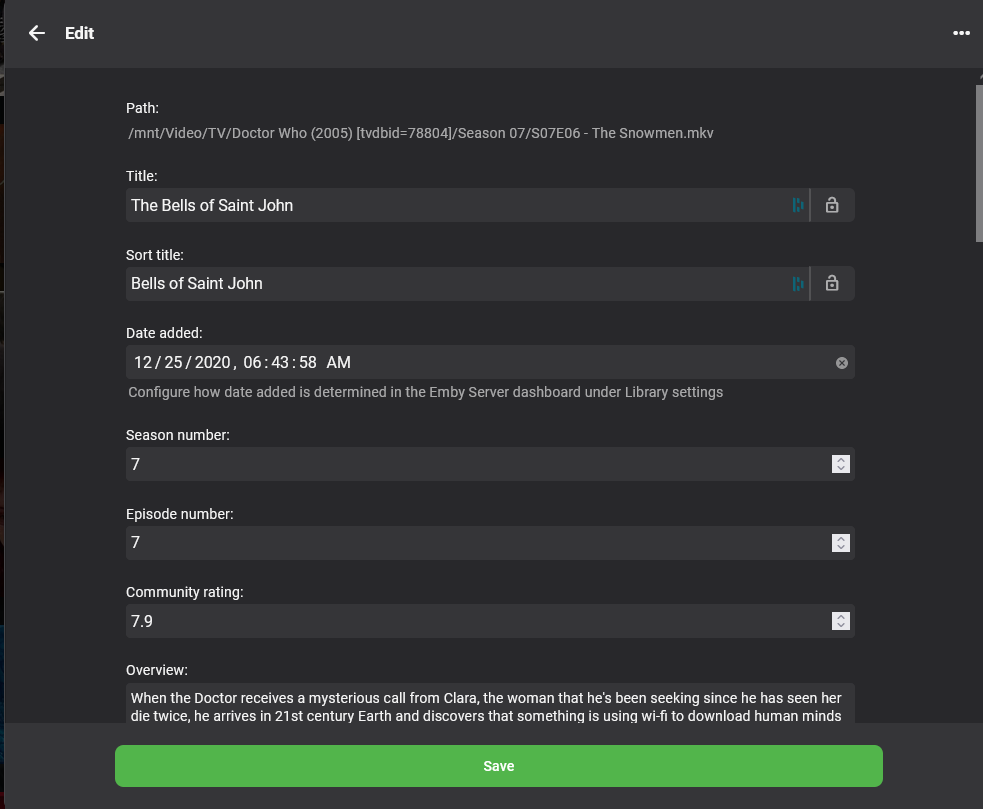Navigate back using the arrow icon
The width and height of the screenshot is (983, 809).
[36, 33]
